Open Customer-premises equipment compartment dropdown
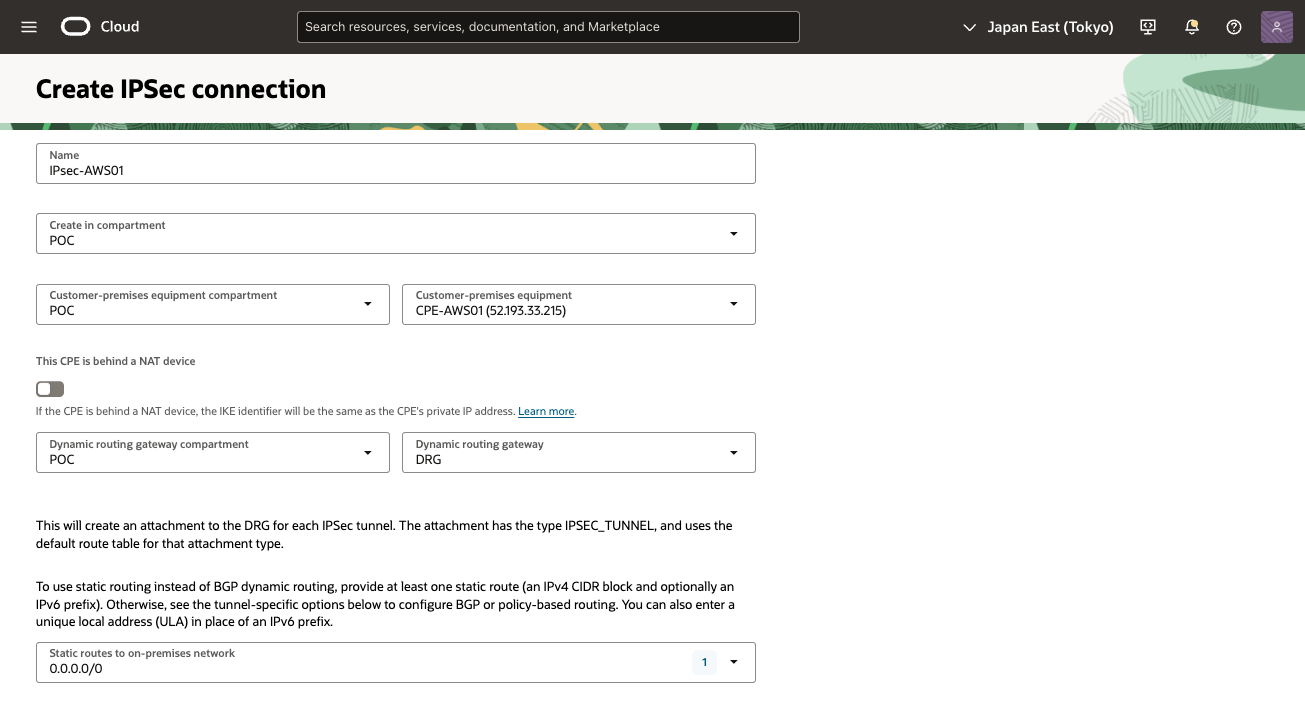1305x711 pixels. [213, 304]
